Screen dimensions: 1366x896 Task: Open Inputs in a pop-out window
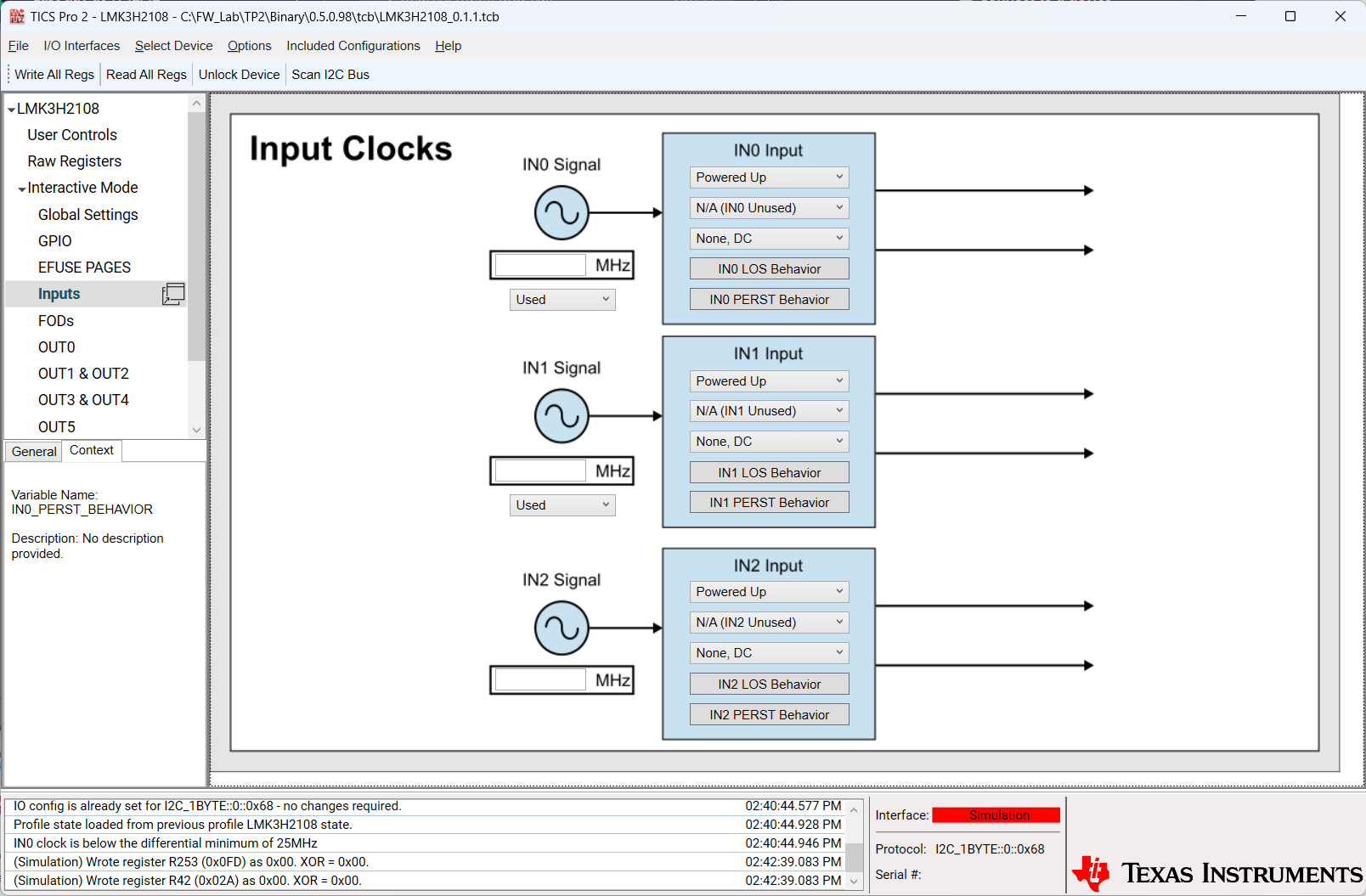[x=173, y=293]
